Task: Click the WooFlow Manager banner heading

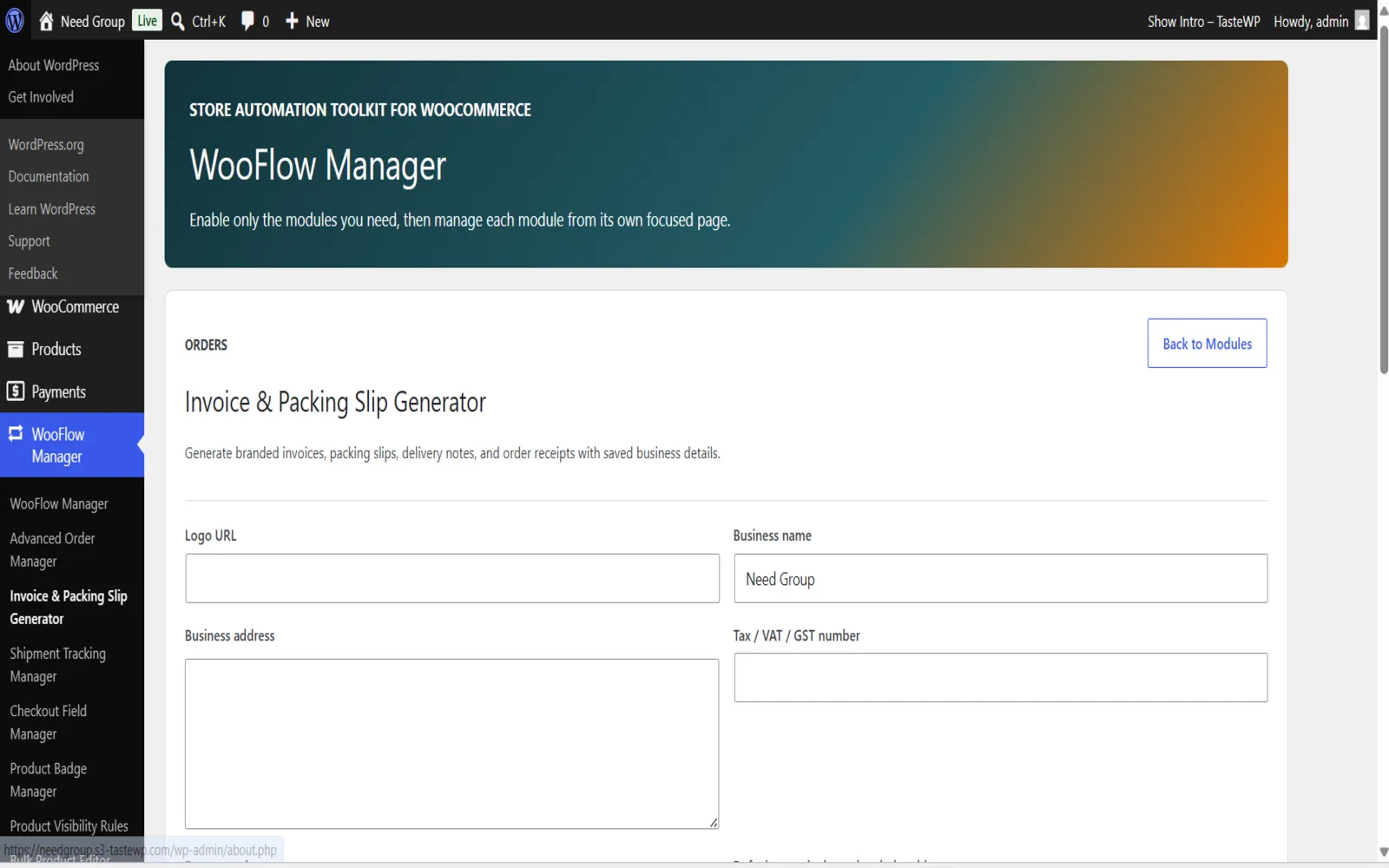Action: 318,165
